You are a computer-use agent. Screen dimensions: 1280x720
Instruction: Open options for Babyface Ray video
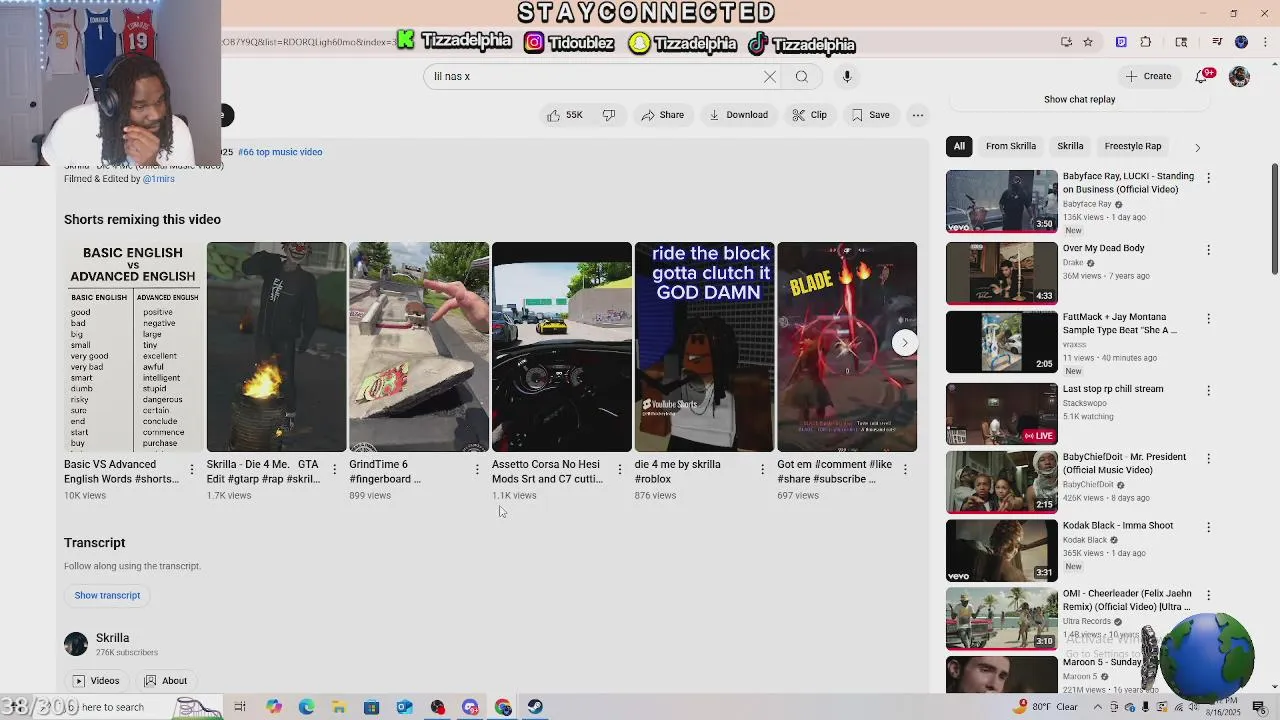click(x=1208, y=178)
